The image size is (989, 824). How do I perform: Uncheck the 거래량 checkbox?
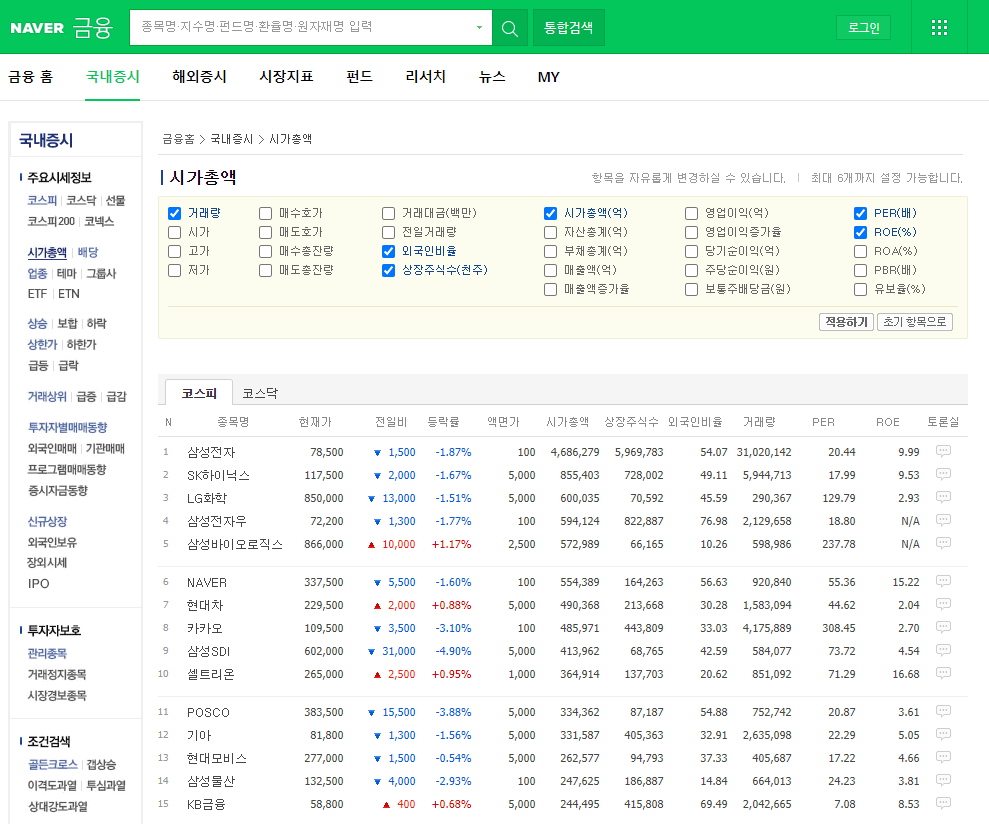click(175, 213)
